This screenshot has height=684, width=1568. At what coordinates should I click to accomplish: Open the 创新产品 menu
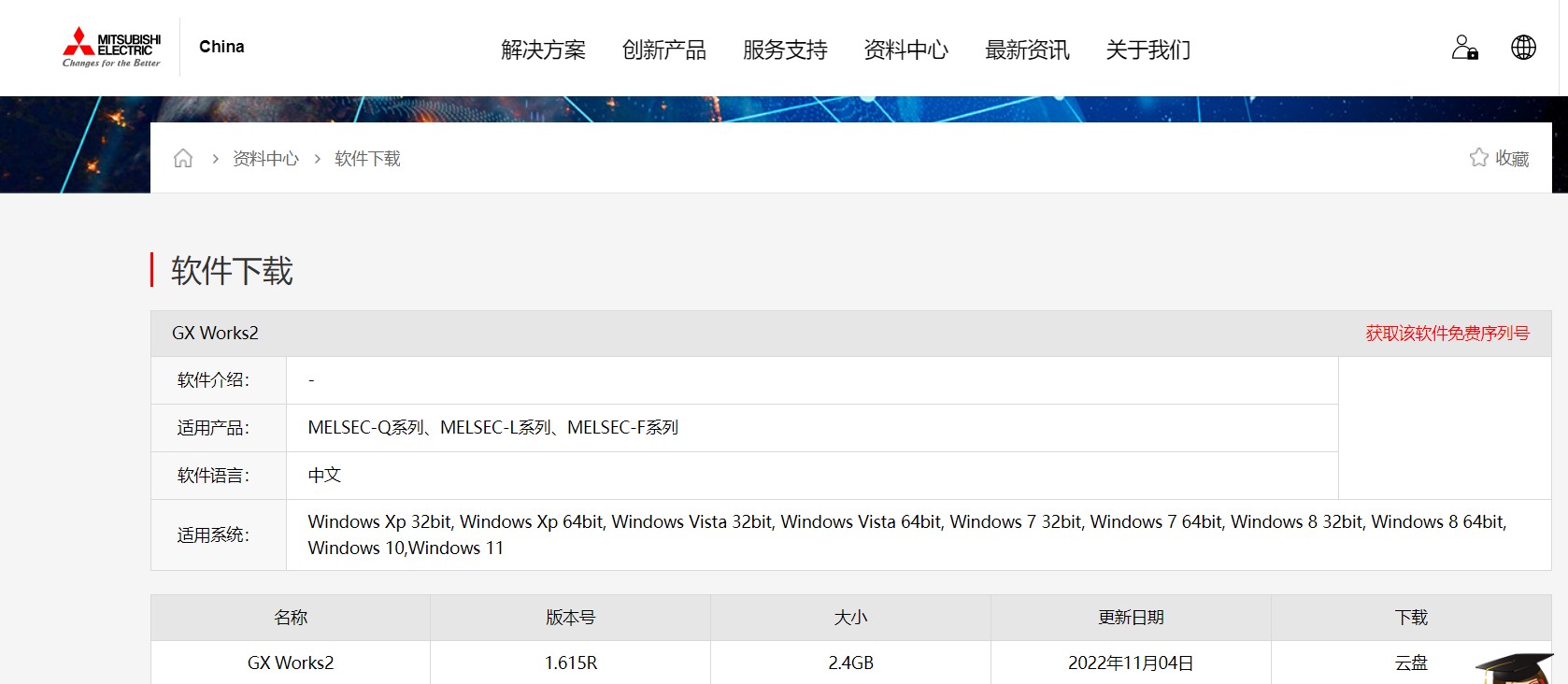[x=663, y=50]
